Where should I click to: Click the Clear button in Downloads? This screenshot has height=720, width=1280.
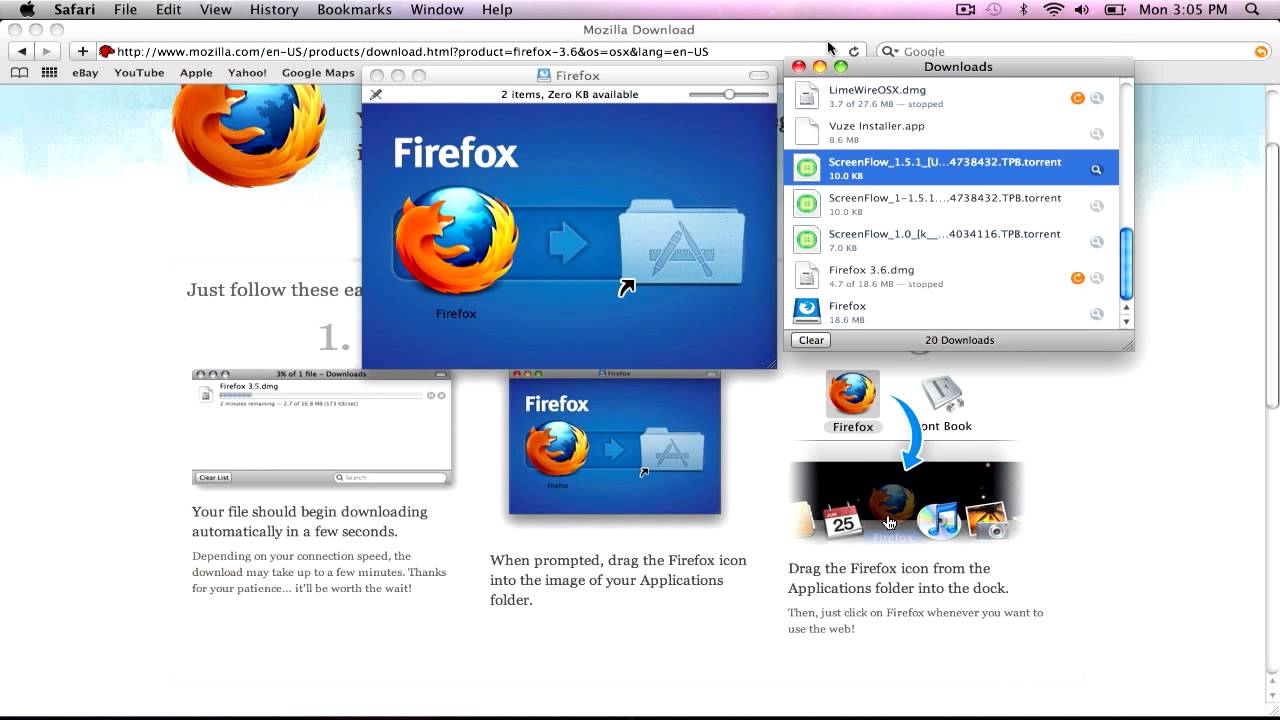tap(811, 340)
